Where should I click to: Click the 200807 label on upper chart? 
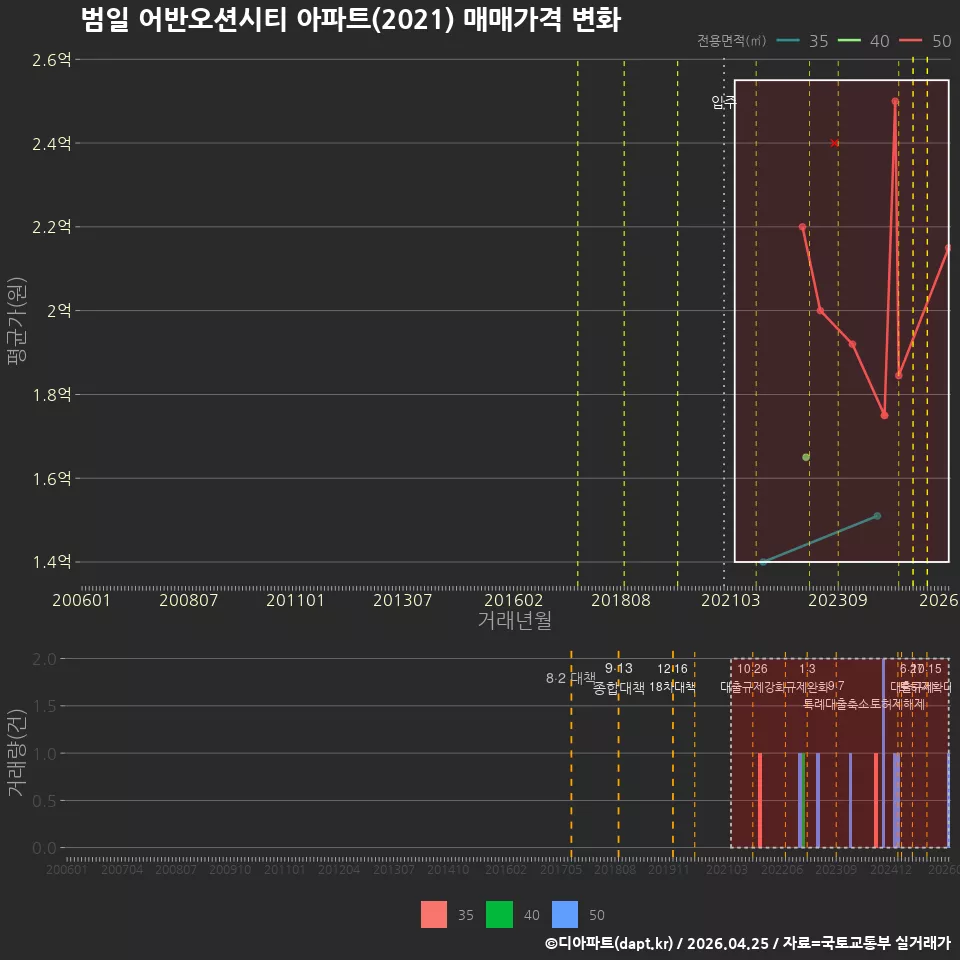click(x=189, y=600)
